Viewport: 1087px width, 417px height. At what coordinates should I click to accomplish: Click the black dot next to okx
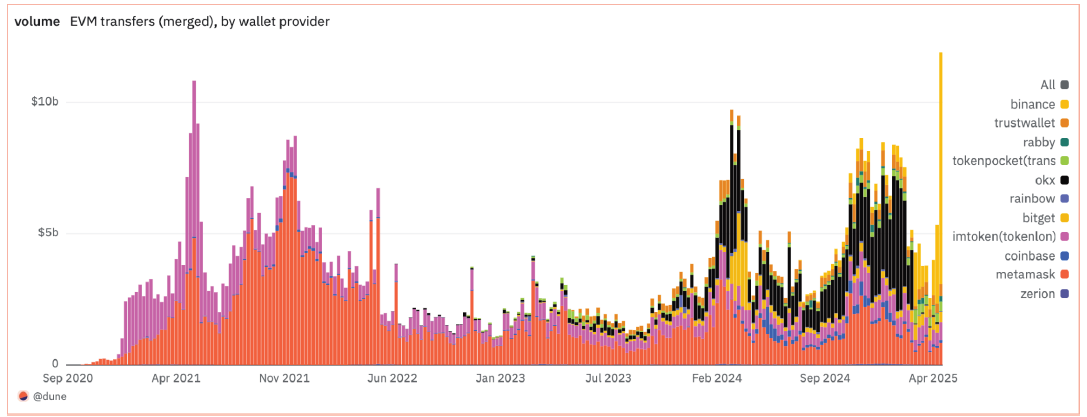coord(1064,180)
